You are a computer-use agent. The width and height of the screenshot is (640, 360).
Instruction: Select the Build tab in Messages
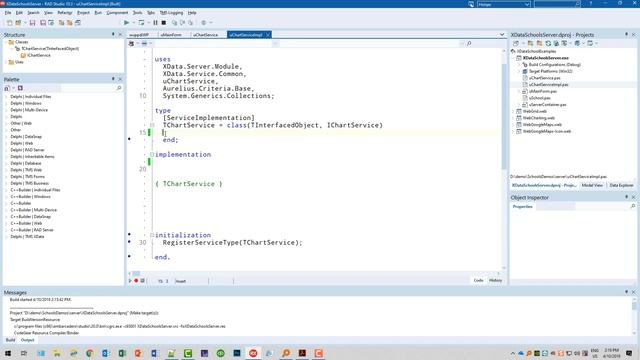coord(10,340)
